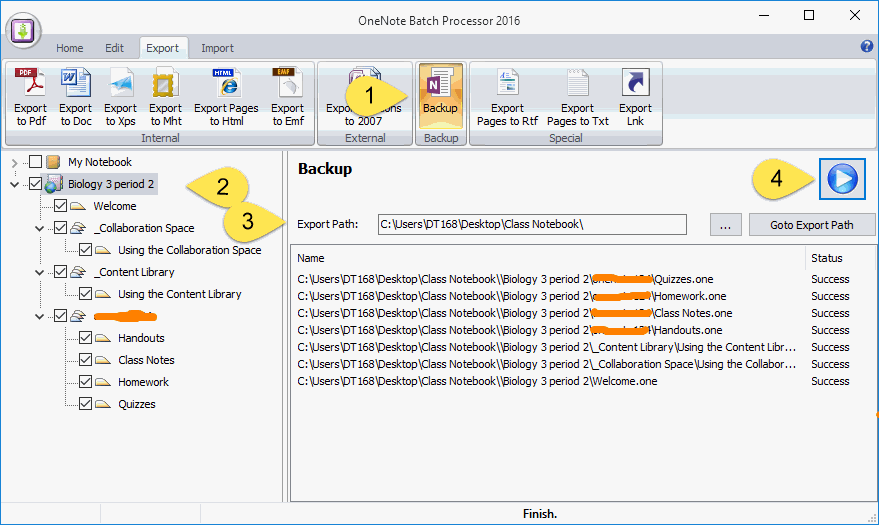Click the Welcome section icon
The image size is (879, 525).
pyautogui.click(x=78, y=206)
